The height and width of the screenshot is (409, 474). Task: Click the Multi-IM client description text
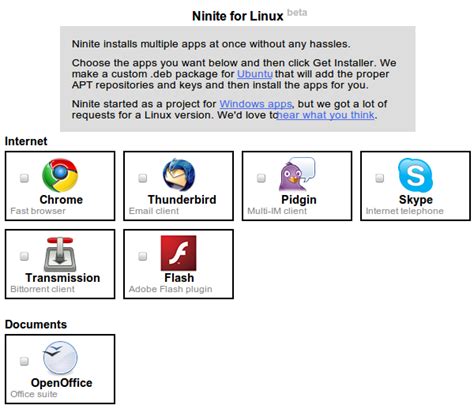[x=277, y=211]
